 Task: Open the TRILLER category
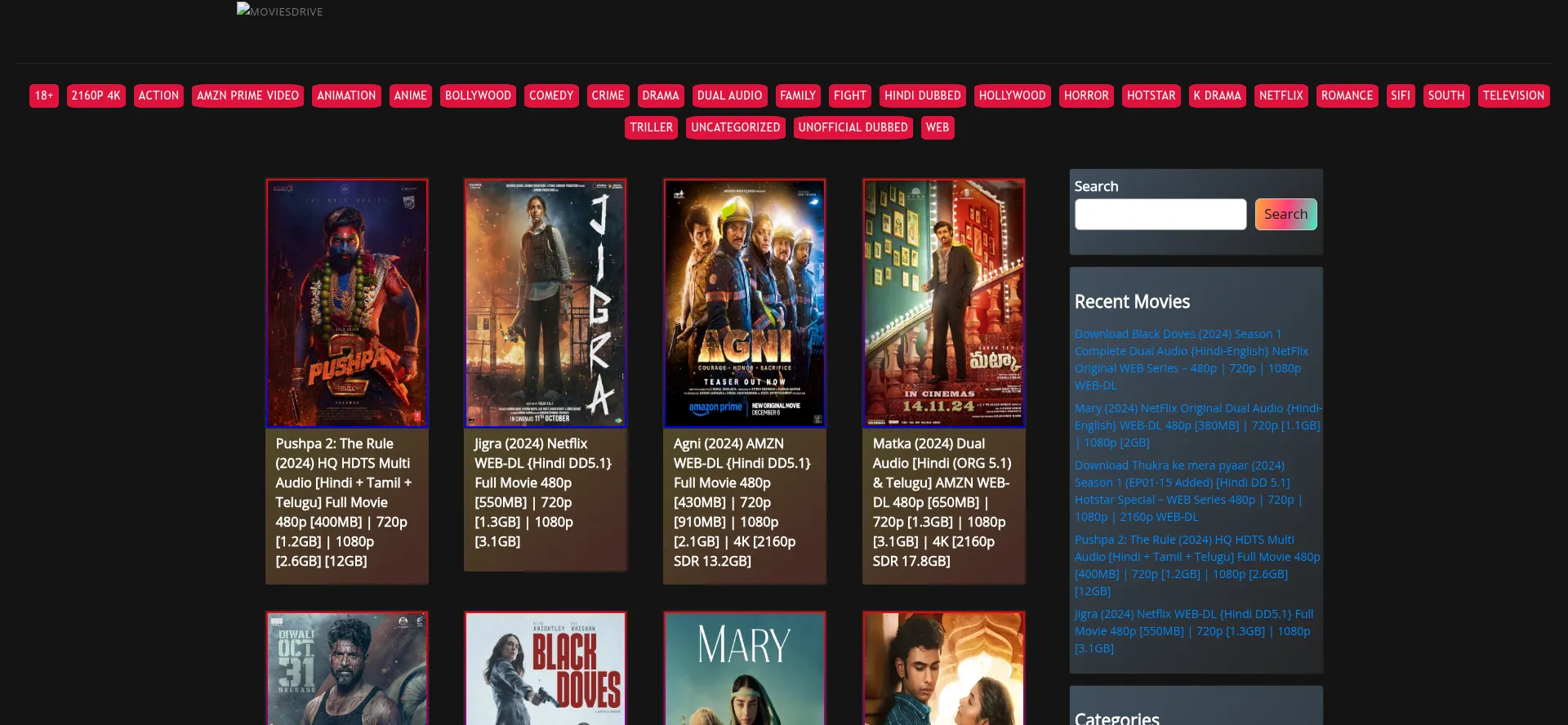[x=652, y=127]
